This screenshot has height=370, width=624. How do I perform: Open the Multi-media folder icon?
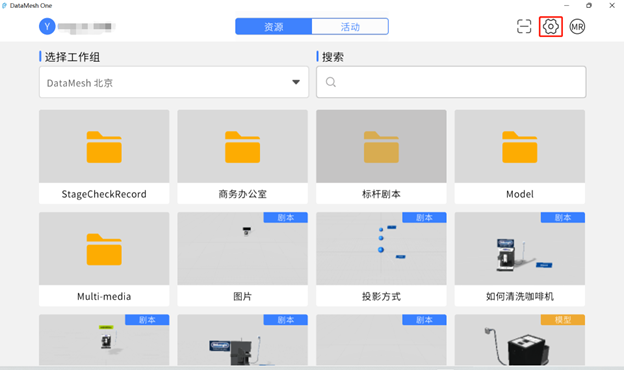click(104, 249)
